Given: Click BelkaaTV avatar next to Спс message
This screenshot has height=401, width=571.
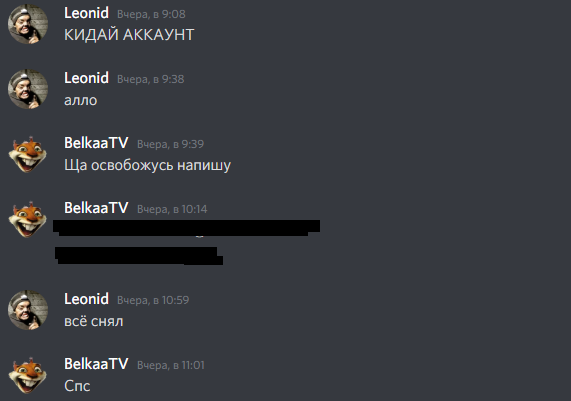Looking at the screenshot, I should click(28, 375).
